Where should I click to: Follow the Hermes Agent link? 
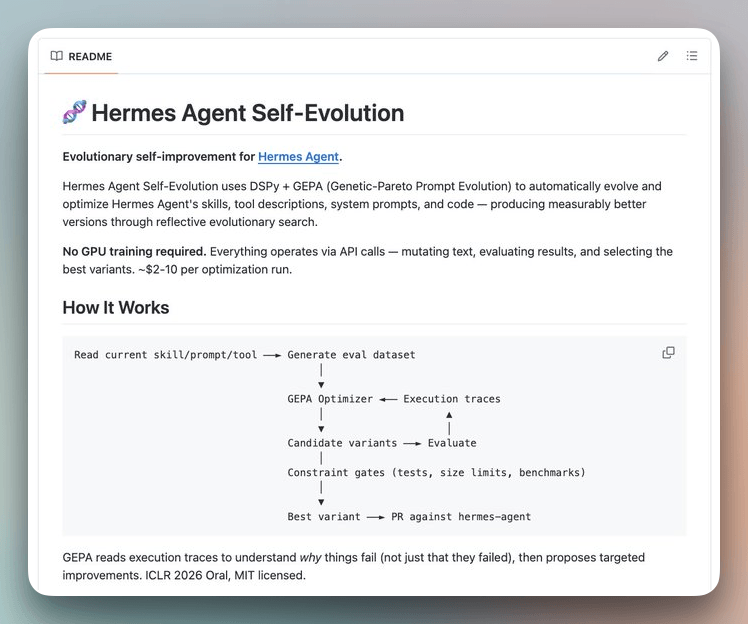pos(298,157)
